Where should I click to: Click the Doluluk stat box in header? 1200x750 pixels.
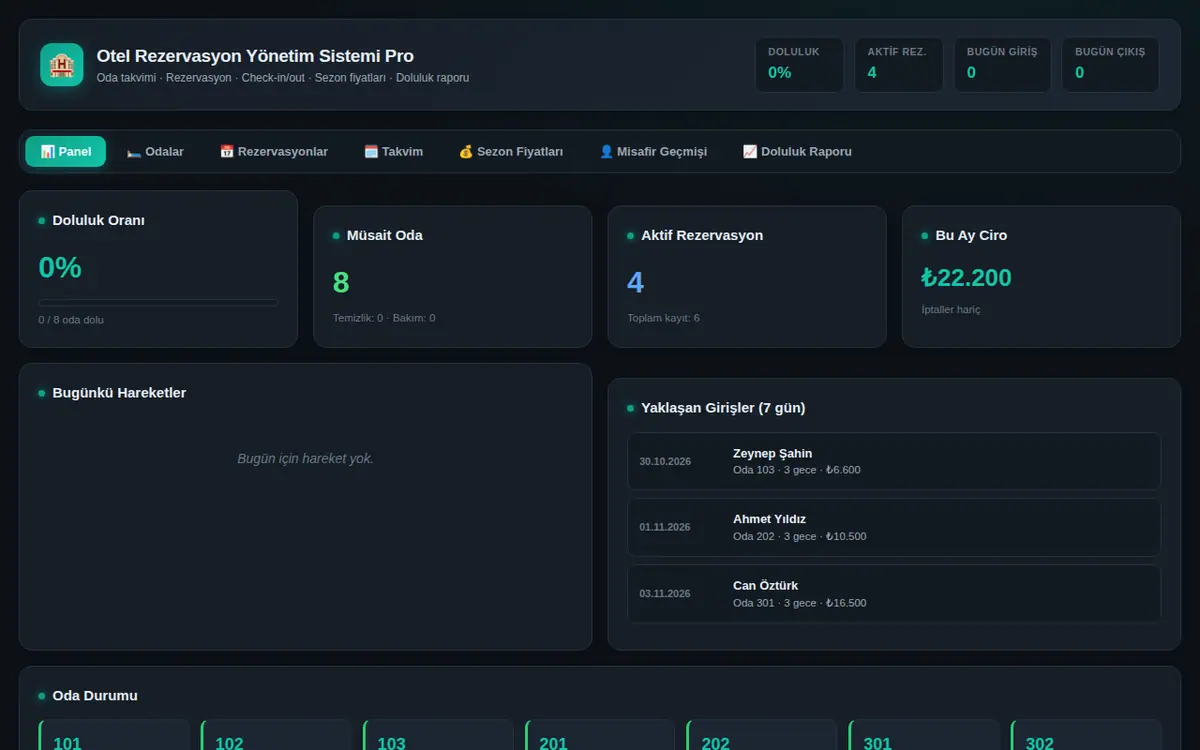click(799, 65)
